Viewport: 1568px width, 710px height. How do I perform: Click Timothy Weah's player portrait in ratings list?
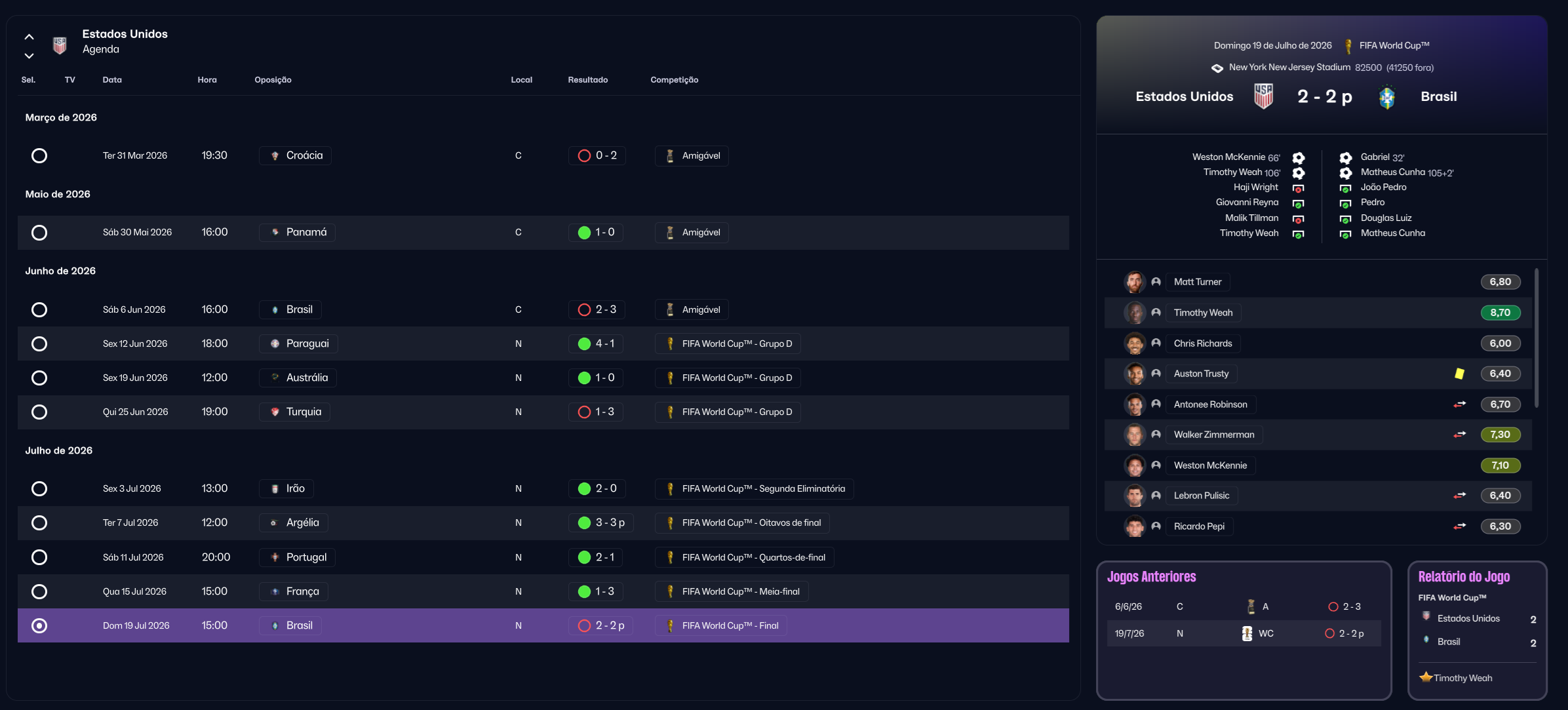pos(1135,313)
